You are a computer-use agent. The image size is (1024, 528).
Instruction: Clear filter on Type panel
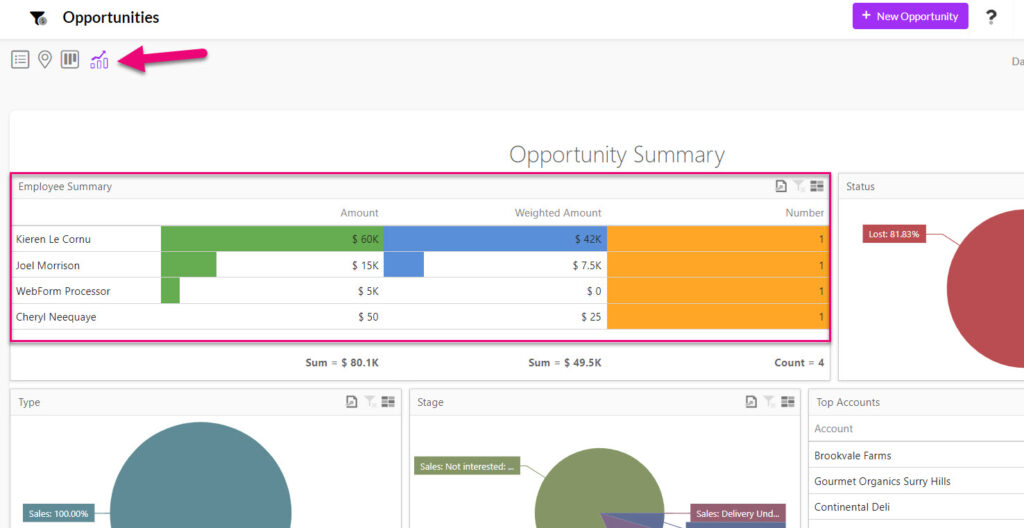click(x=370, y=402)
